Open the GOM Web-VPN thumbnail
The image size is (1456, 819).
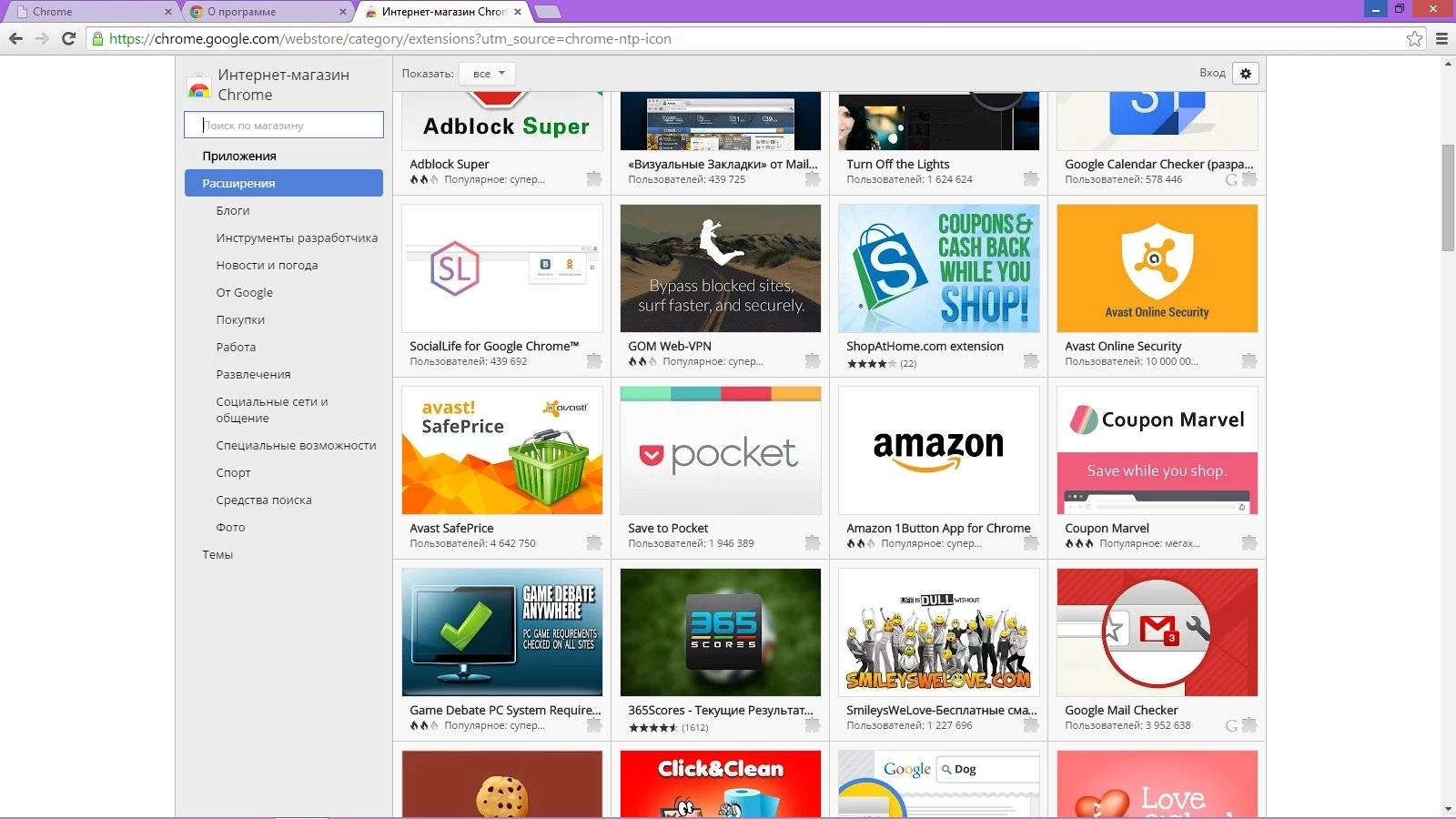(720, 268)
